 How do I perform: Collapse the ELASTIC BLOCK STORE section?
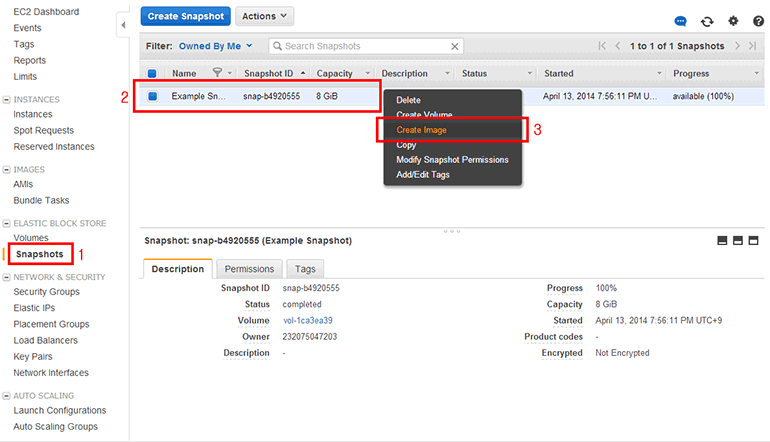(7, 223)
